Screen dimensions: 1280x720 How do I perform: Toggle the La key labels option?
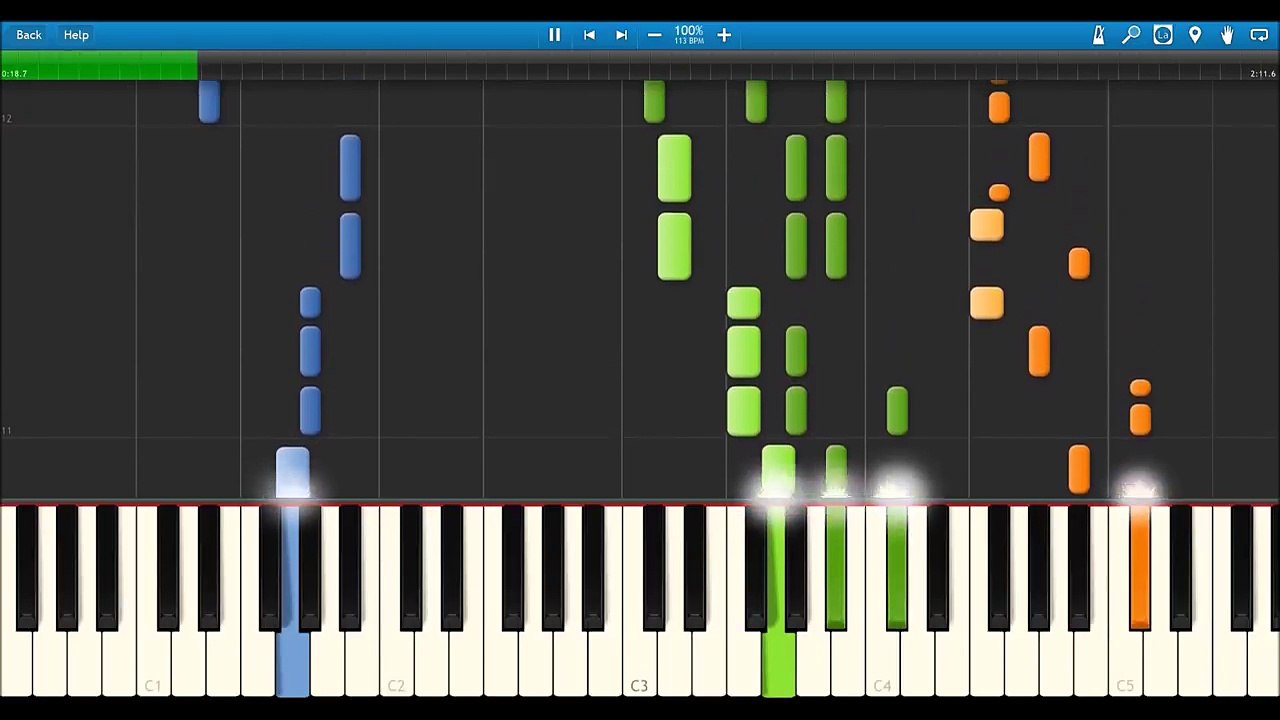1163,35
